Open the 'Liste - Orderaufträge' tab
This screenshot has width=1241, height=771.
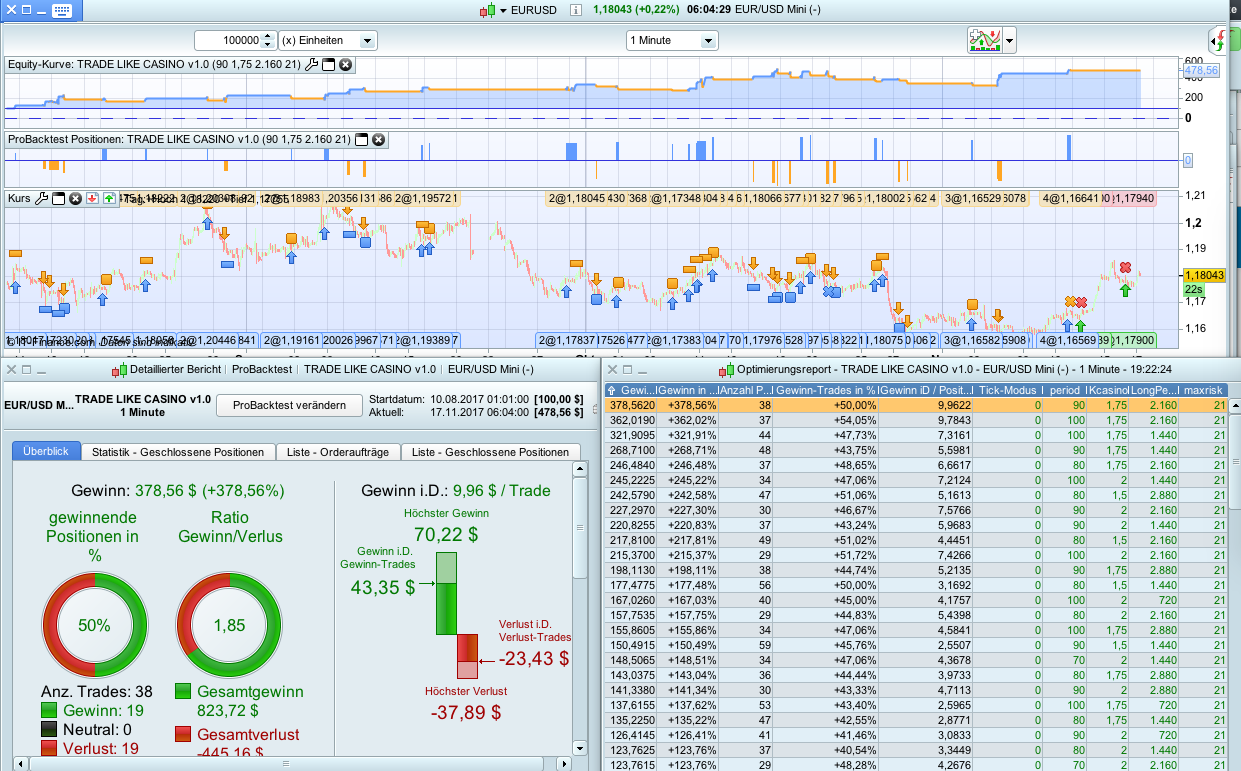pos(337,452)
